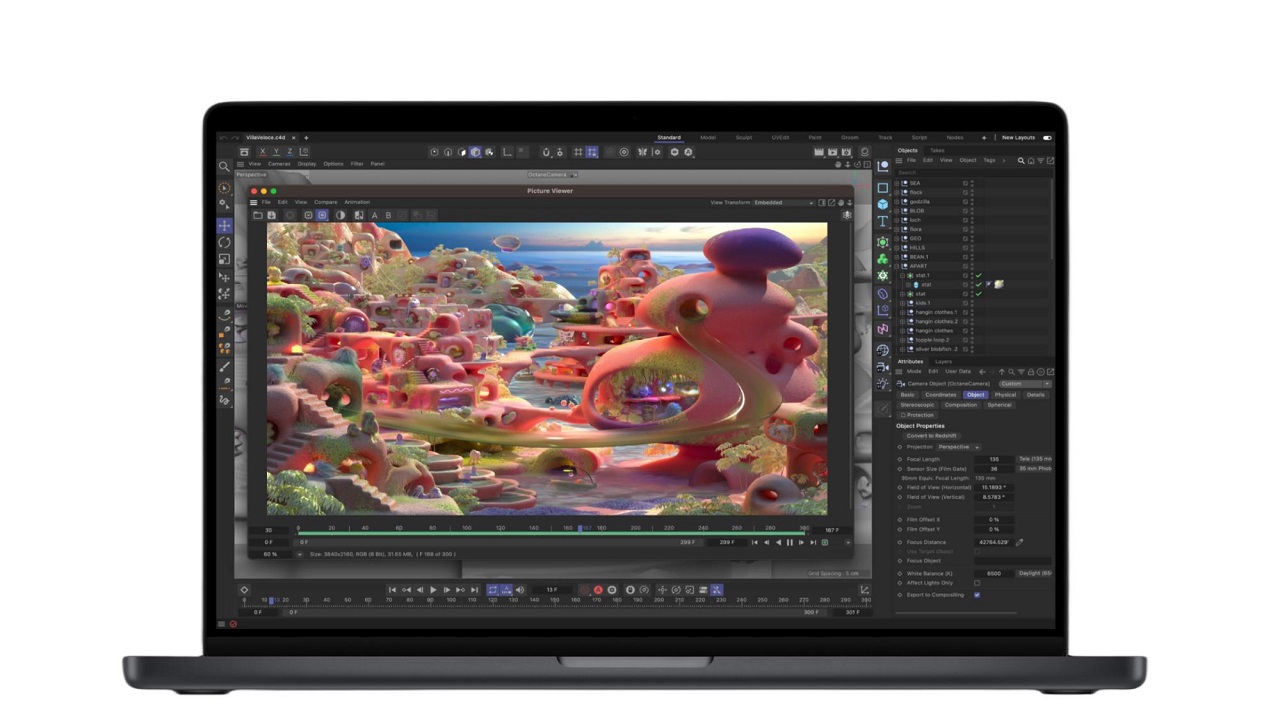Click the Open folder icon in Picture Viewer
The width and height of the screenshot is (1280, 720).
(x=257, y=215)
